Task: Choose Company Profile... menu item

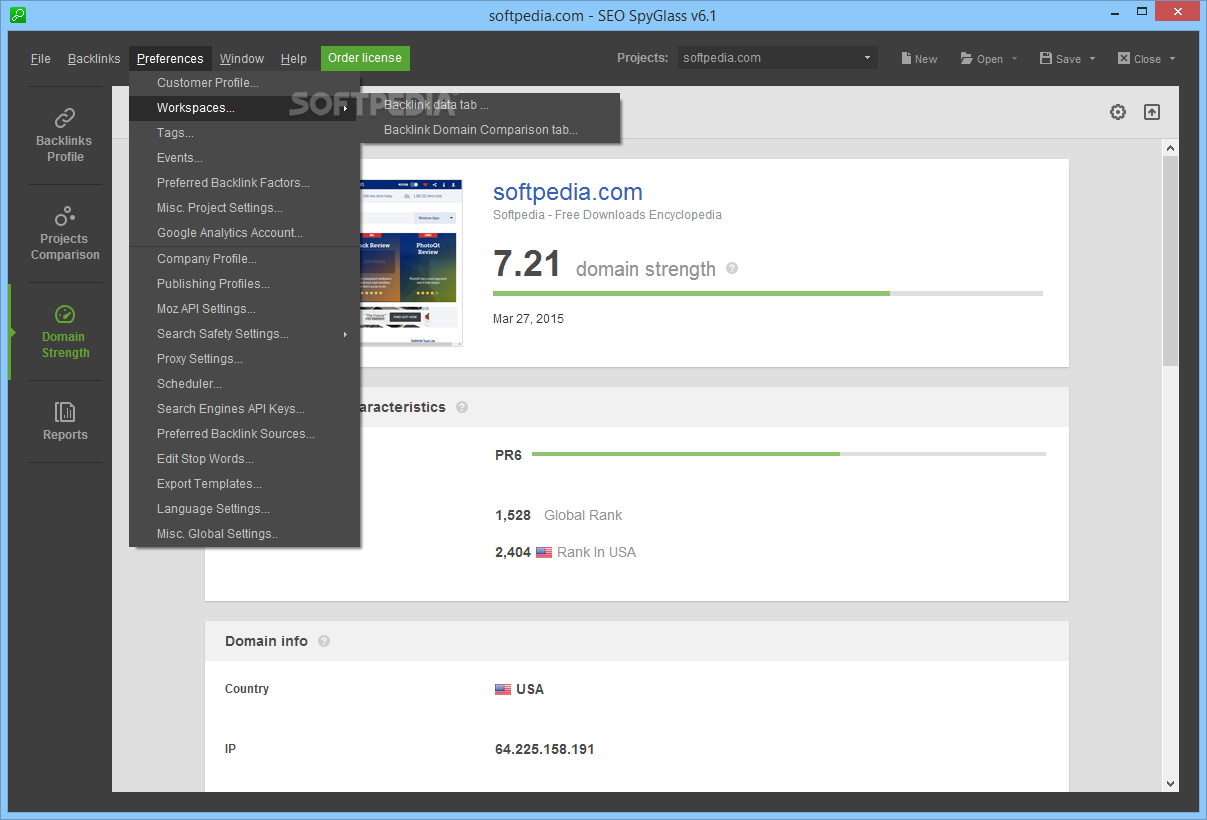Action: pos(244,259)
